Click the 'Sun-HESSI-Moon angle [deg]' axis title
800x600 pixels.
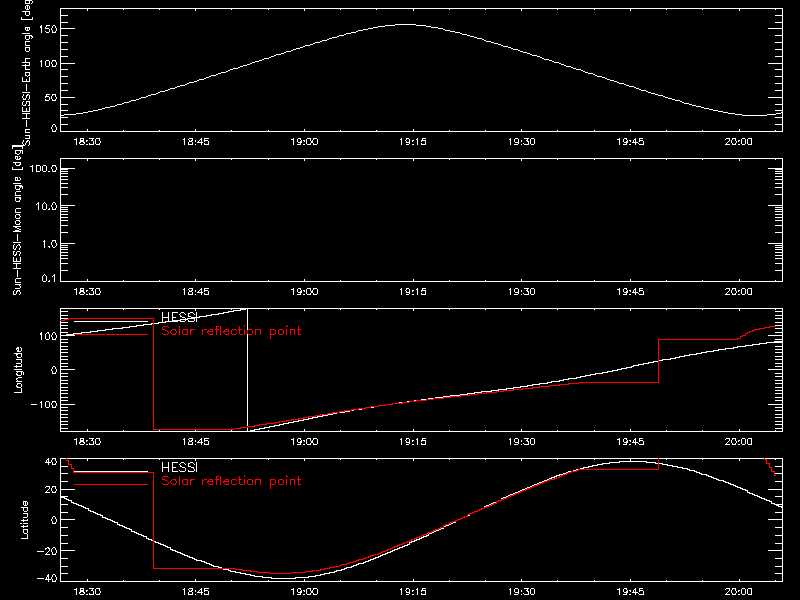click(x=17, y=220)
